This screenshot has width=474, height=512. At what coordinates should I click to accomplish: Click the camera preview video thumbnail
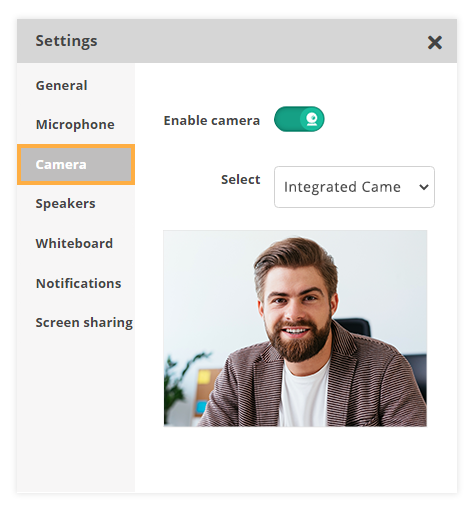click(295, 328)
